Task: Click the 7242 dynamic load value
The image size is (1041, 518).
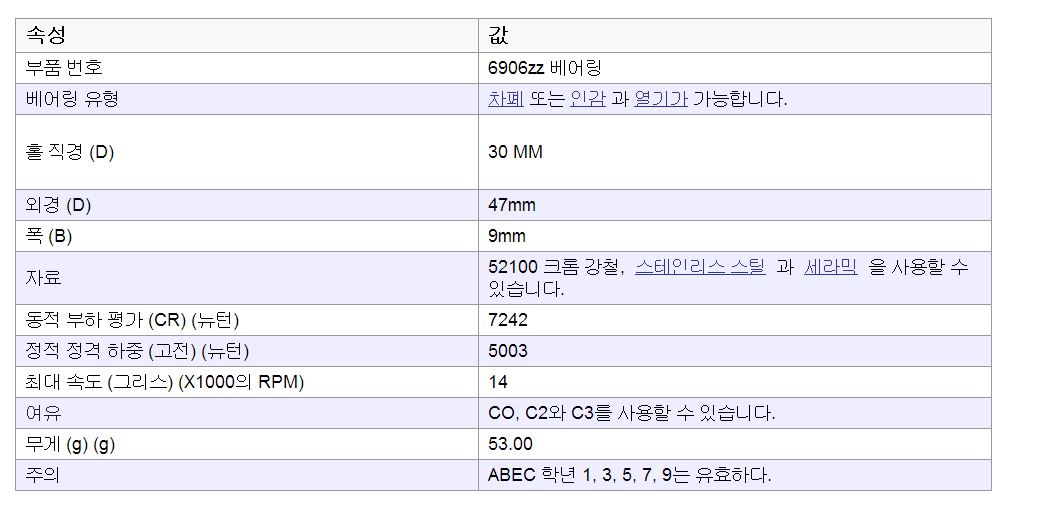Action: 508,320
